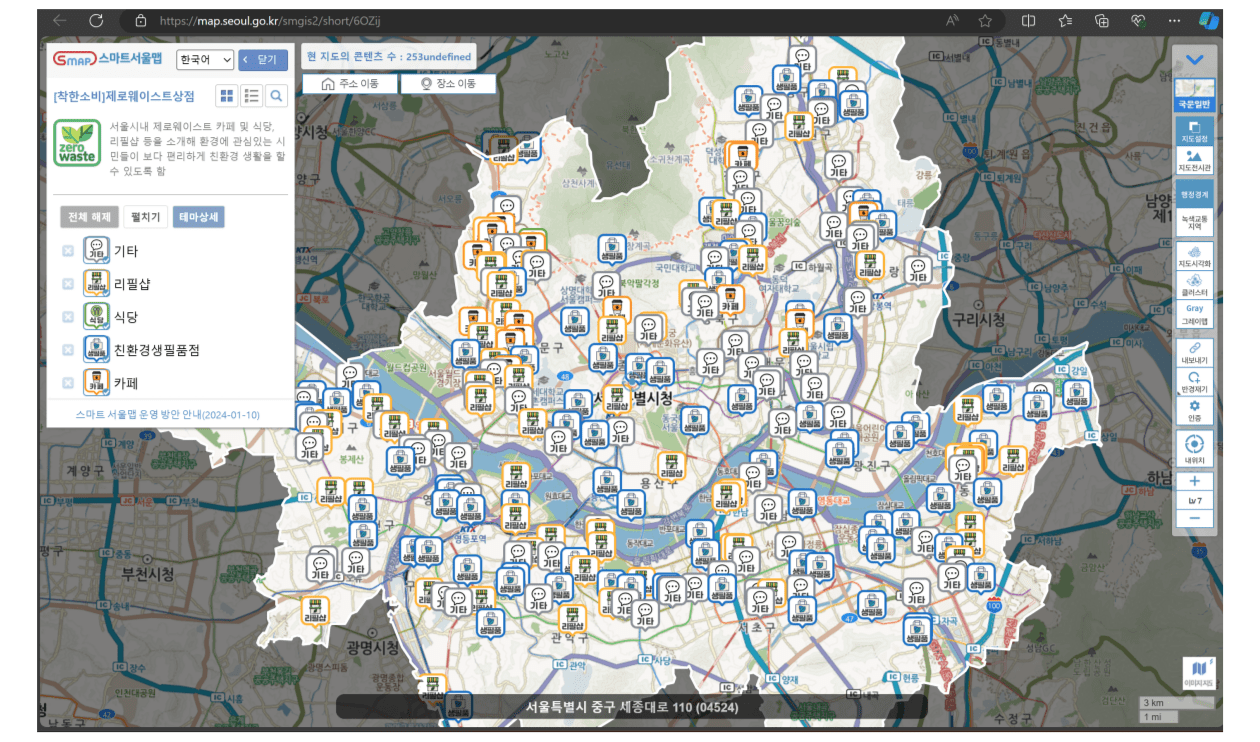
Task: Open 인증 gear icon
Action: point(1194,410)
